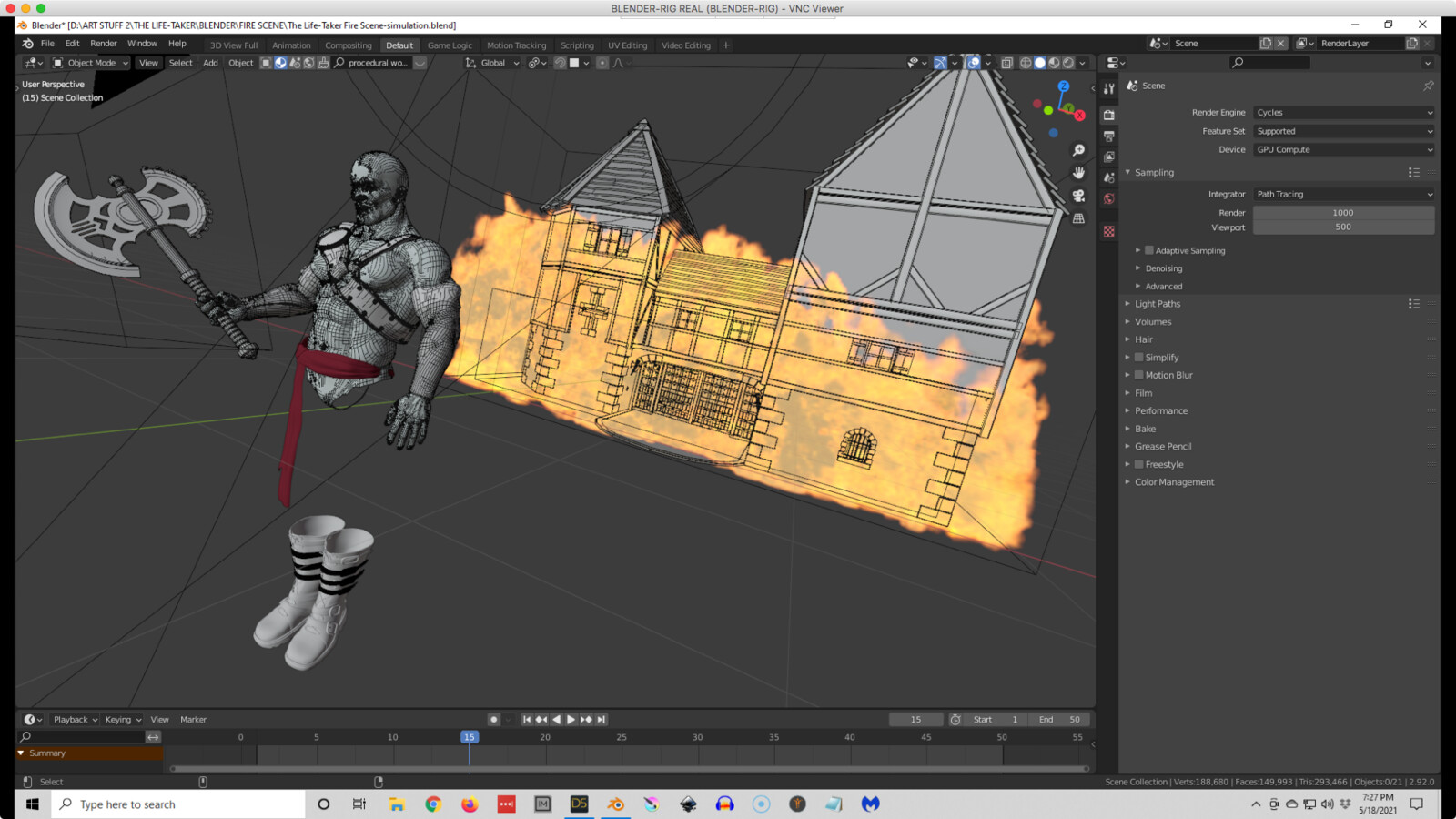Click the Render samples value field
The height and width of the screenshot is (819, 1456).
1343,213
